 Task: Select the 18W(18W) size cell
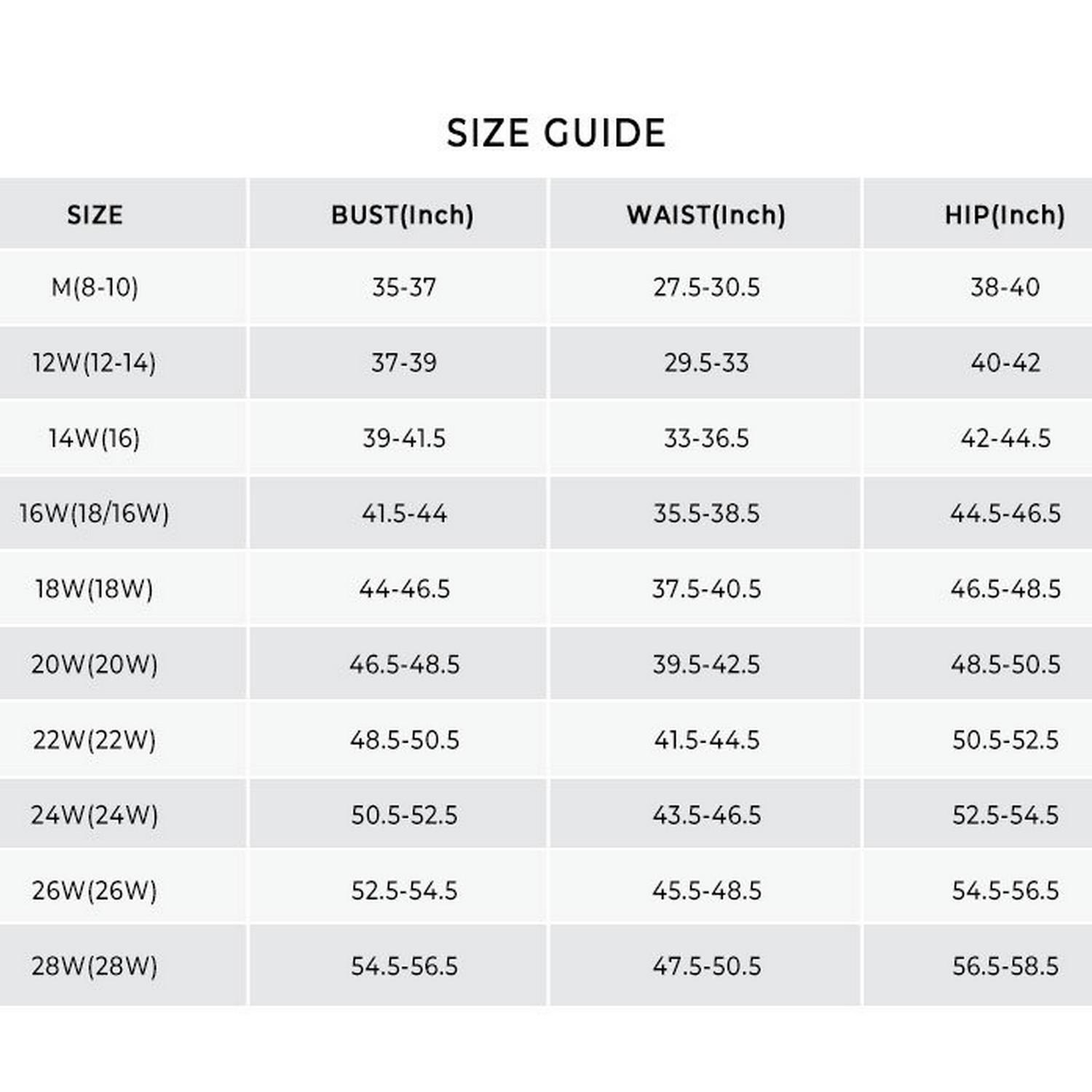(95, 589)
